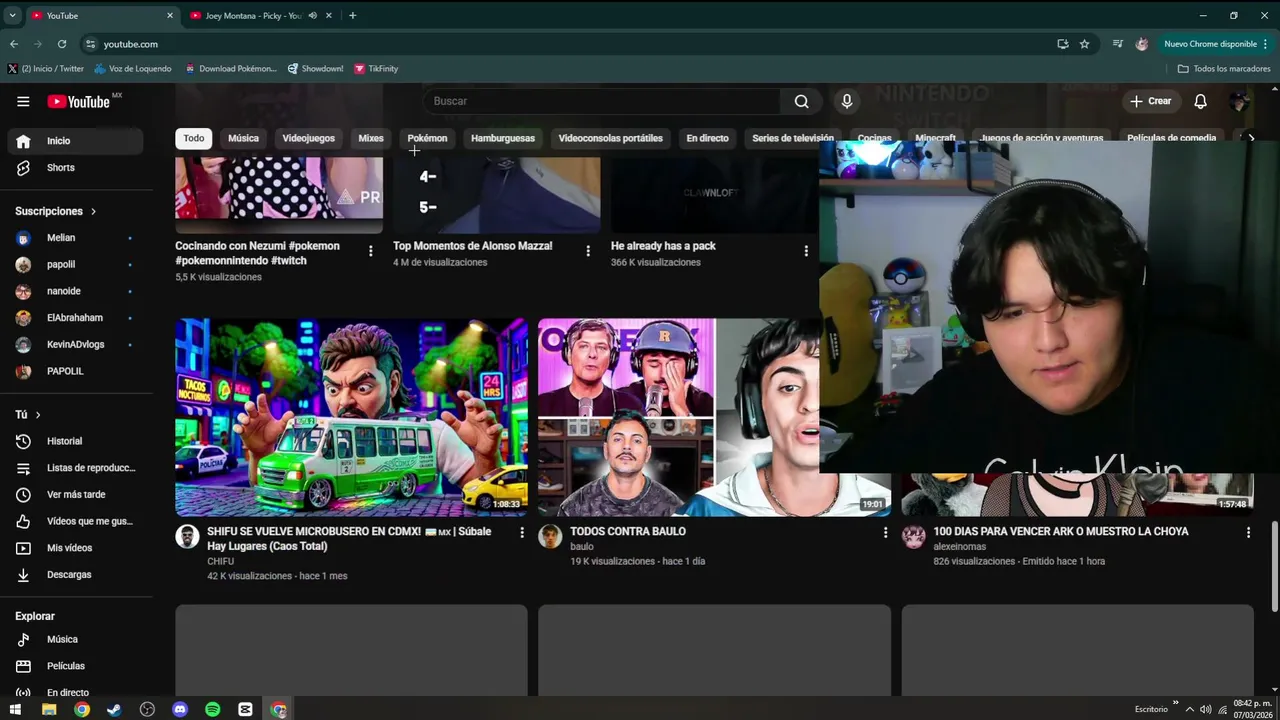This screenshot has width=1280, height=720.
Task: Open Historial in the sidebar
Action: tap(75, 441)
